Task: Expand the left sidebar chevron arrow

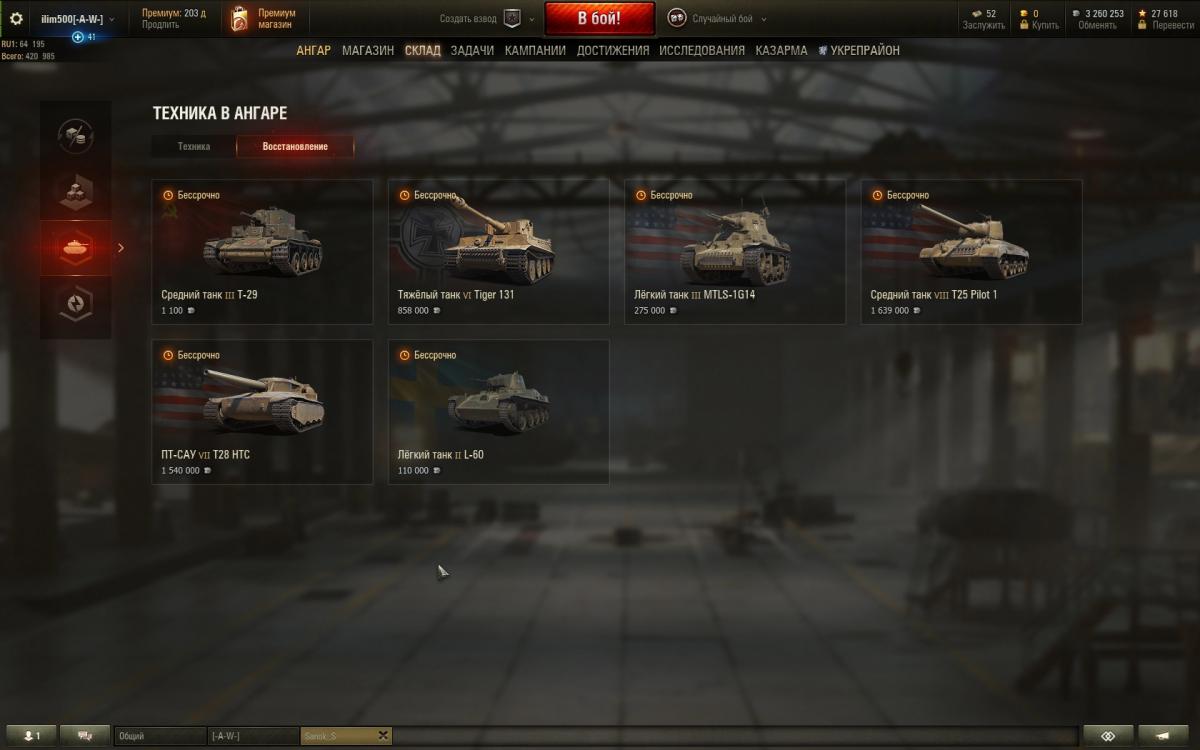Action: coord(121,248)
